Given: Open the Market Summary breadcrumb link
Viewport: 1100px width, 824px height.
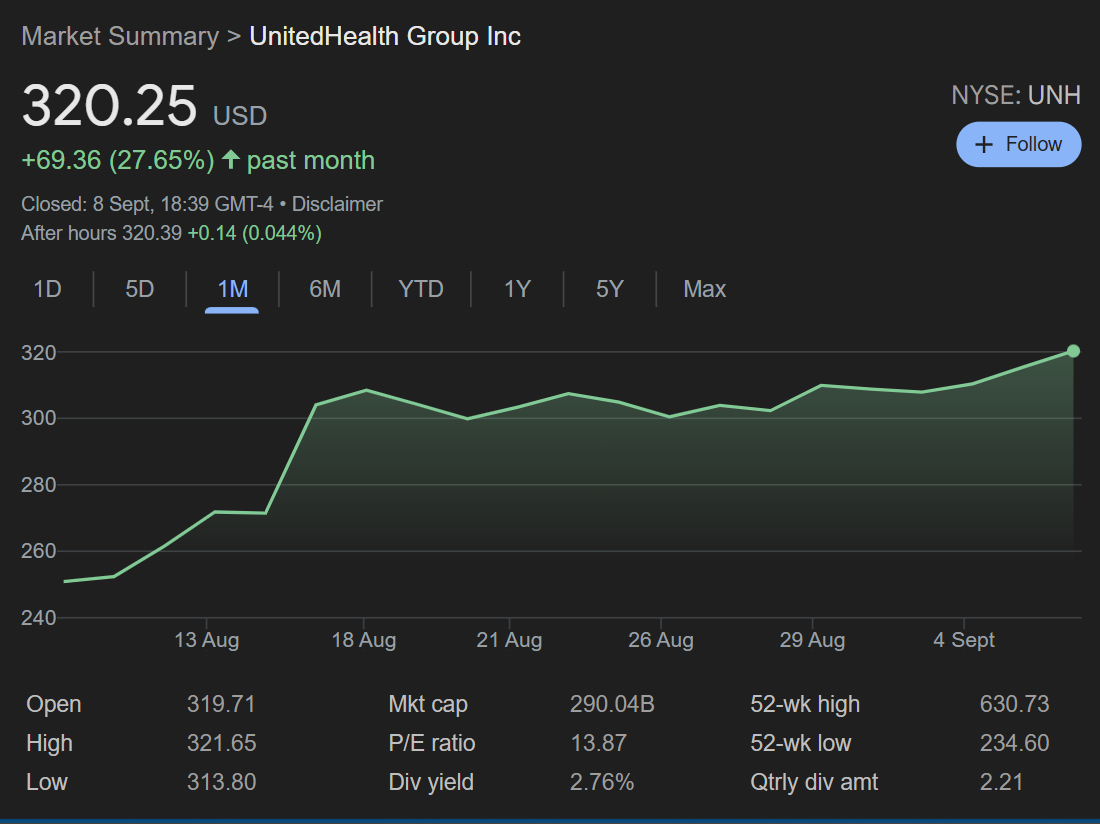Looking at the screenshot, I should (120, 36).
